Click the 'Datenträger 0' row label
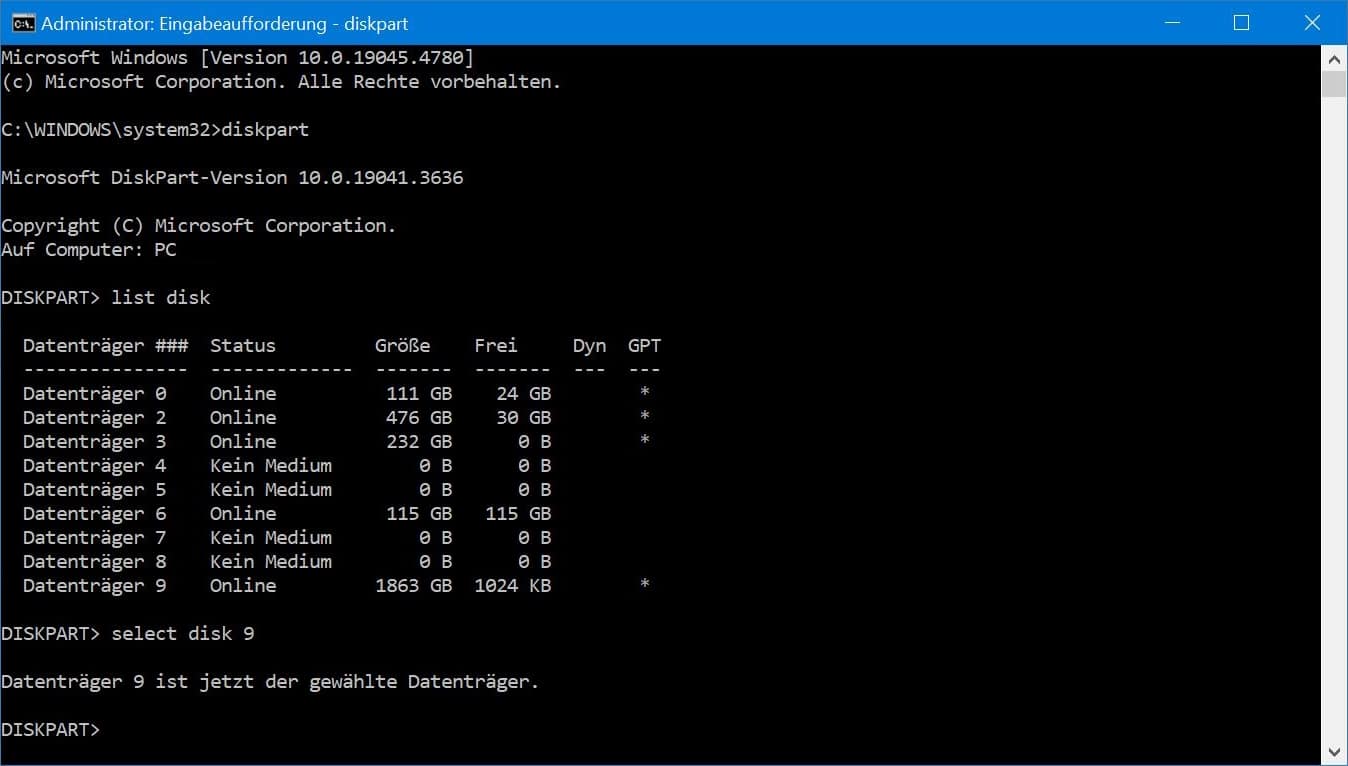1348x766 pixels. pos(95,394)
